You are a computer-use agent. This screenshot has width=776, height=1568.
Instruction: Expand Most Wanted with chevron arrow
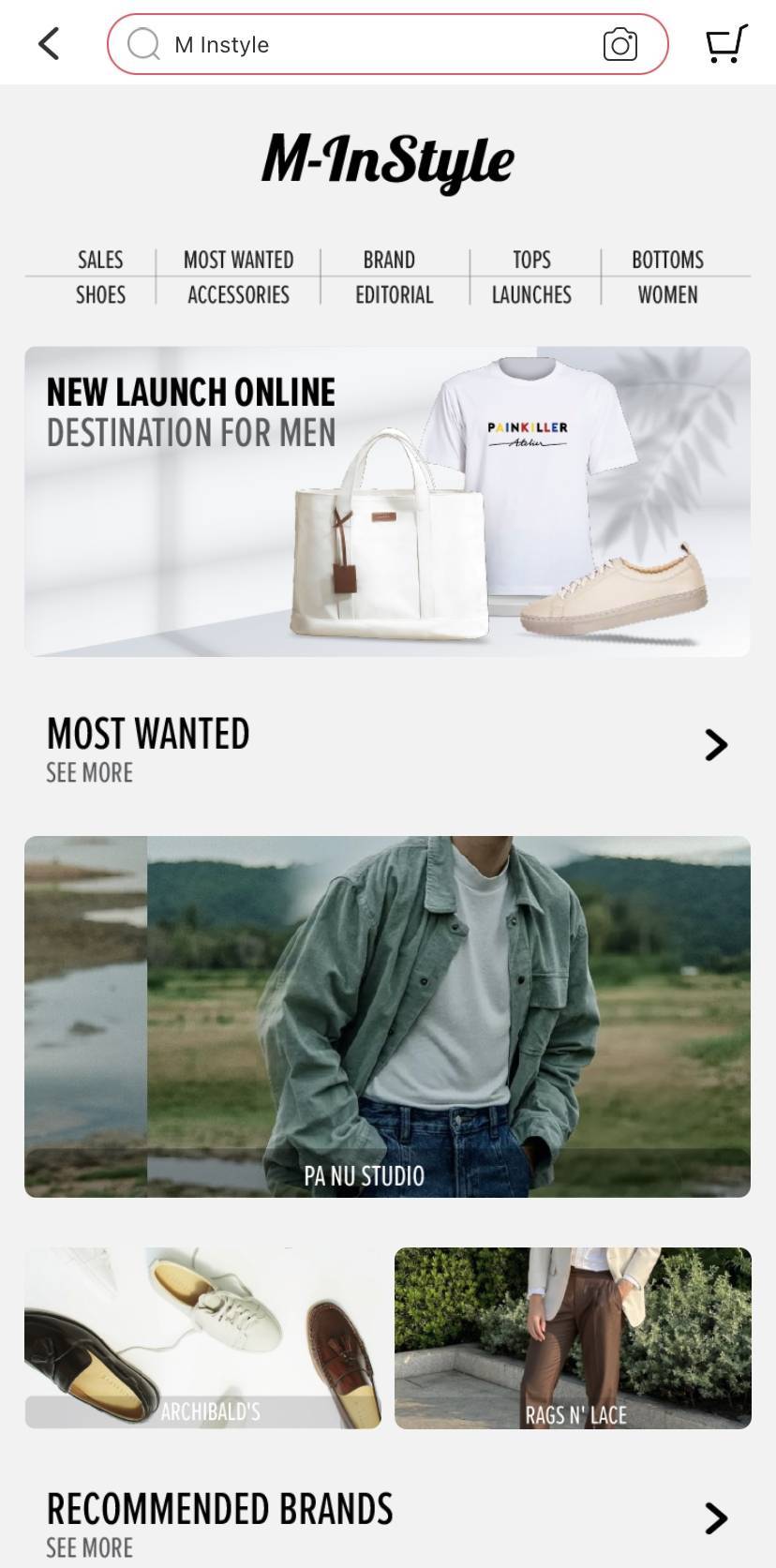pos(716,745)
